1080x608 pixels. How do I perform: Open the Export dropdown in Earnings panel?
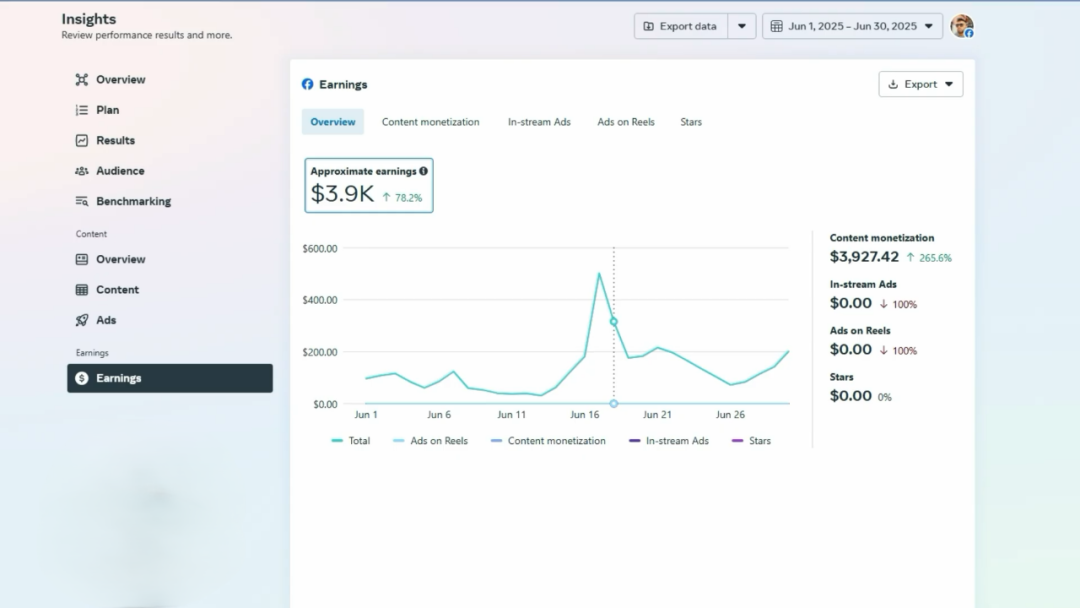coord(920,85)
